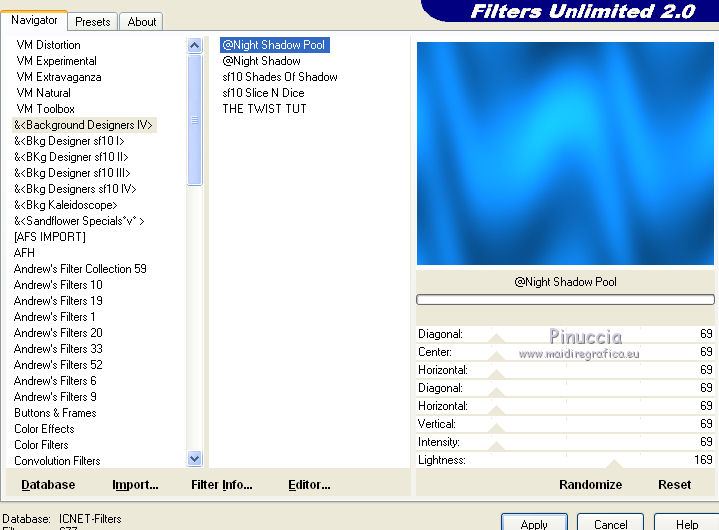Click the Import... button

[x=135, y=485]
